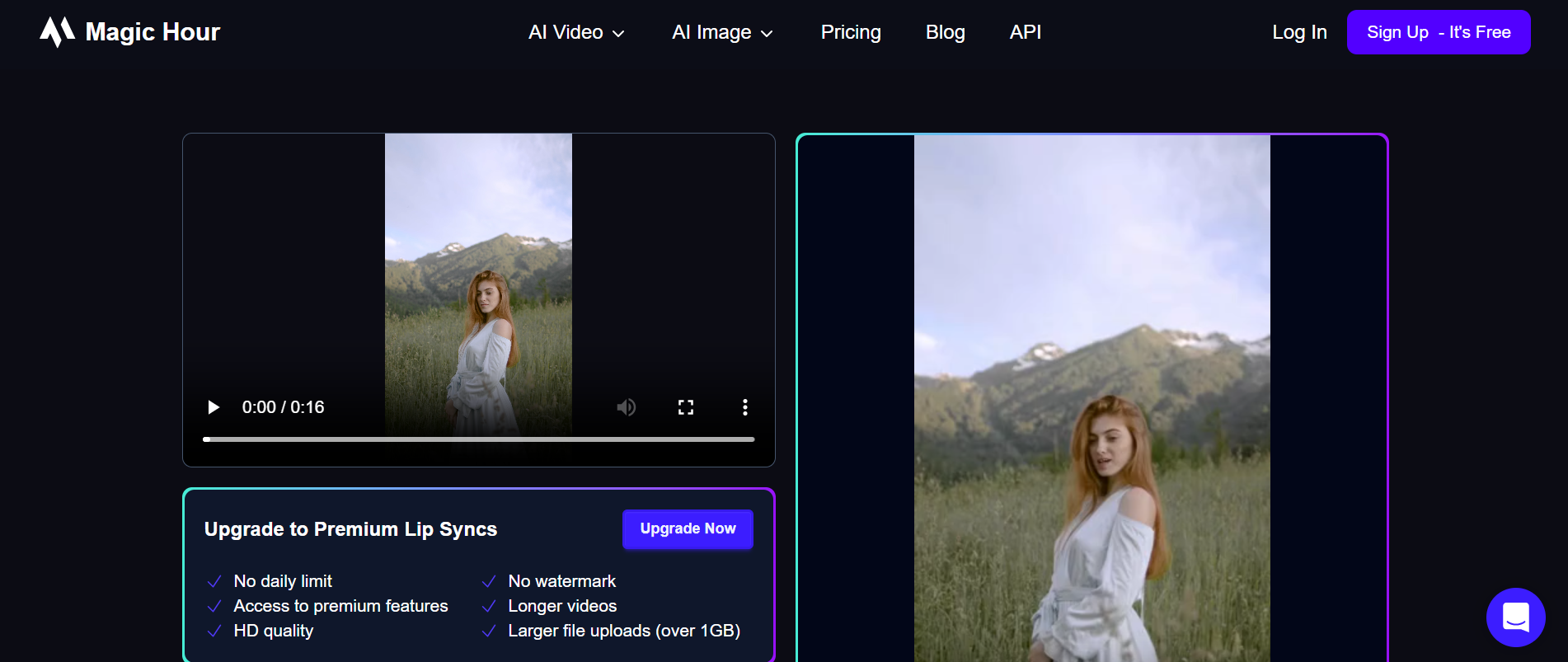Click the checkmark beside No daily limit
Image resolution: width=1568 pixels, height=662 pixels.
[x=214, y=581]
